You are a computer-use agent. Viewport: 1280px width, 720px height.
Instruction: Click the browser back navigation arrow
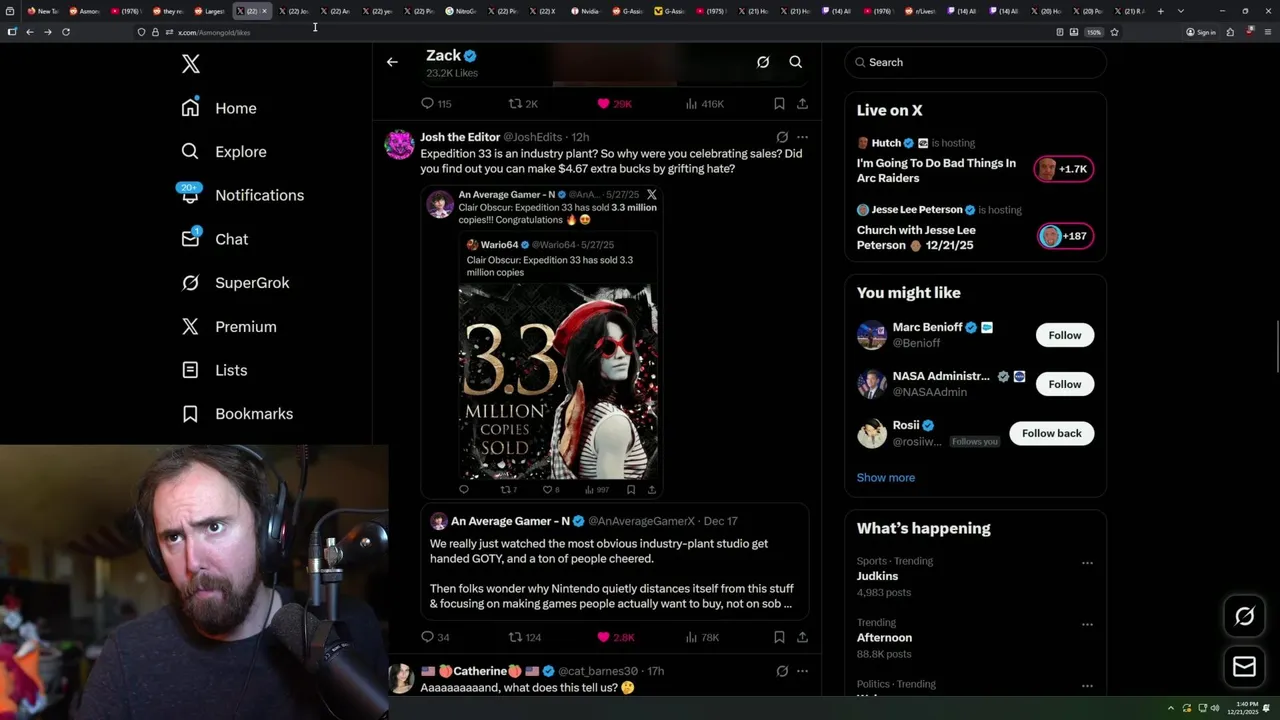tap(30, 32)
